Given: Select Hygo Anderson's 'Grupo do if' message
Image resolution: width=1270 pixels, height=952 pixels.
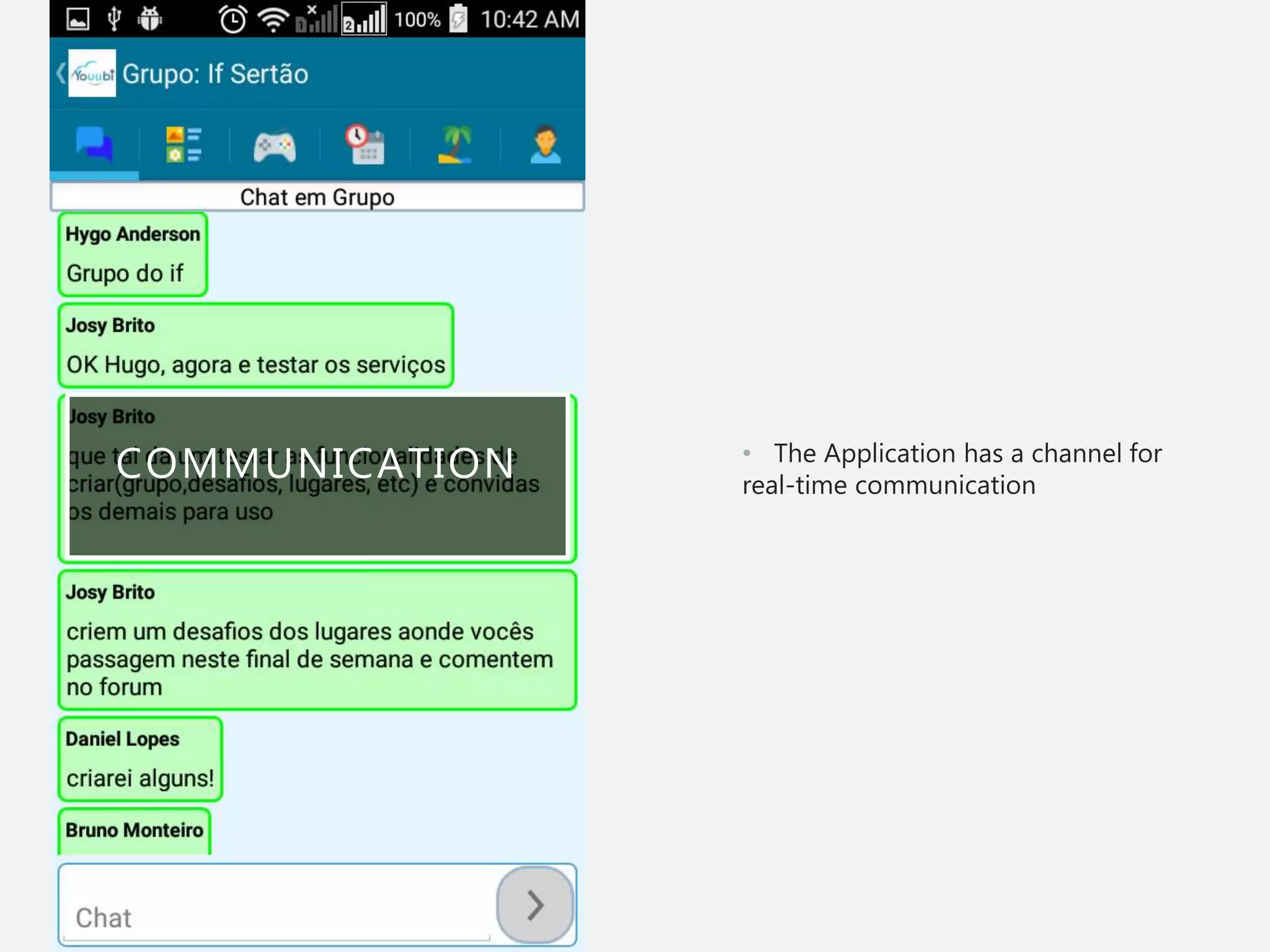Looking at the screenshot, I should [133, 254].
